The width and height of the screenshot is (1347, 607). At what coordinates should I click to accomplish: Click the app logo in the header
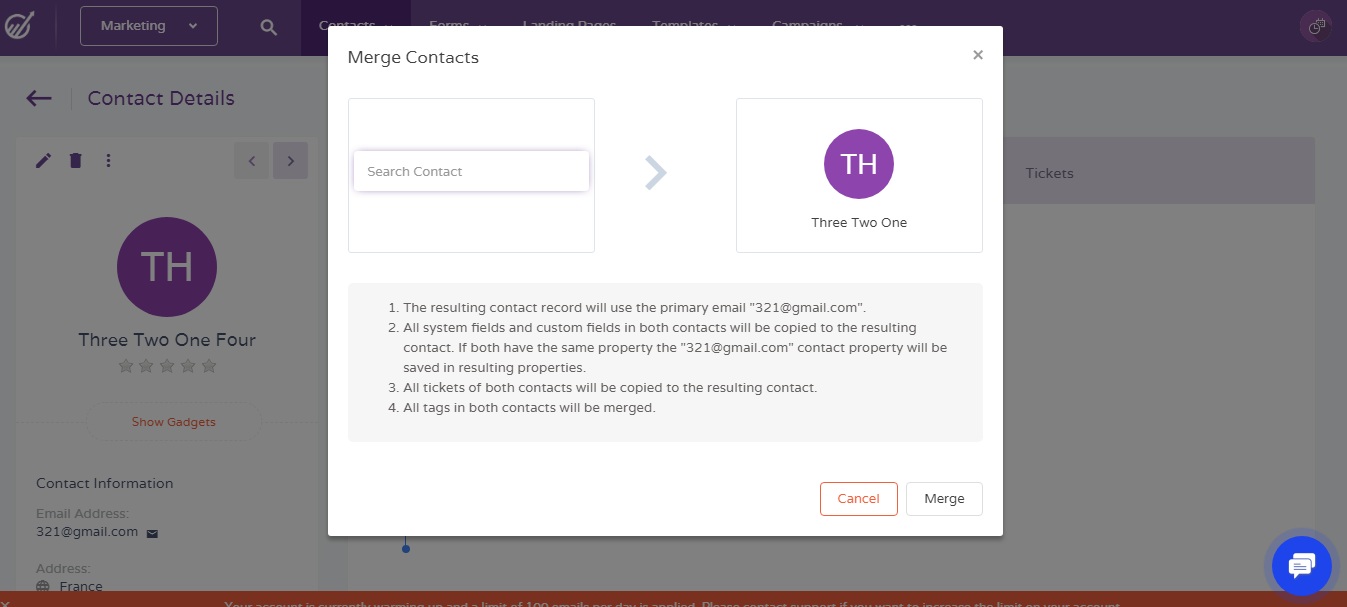pos(19,26)
